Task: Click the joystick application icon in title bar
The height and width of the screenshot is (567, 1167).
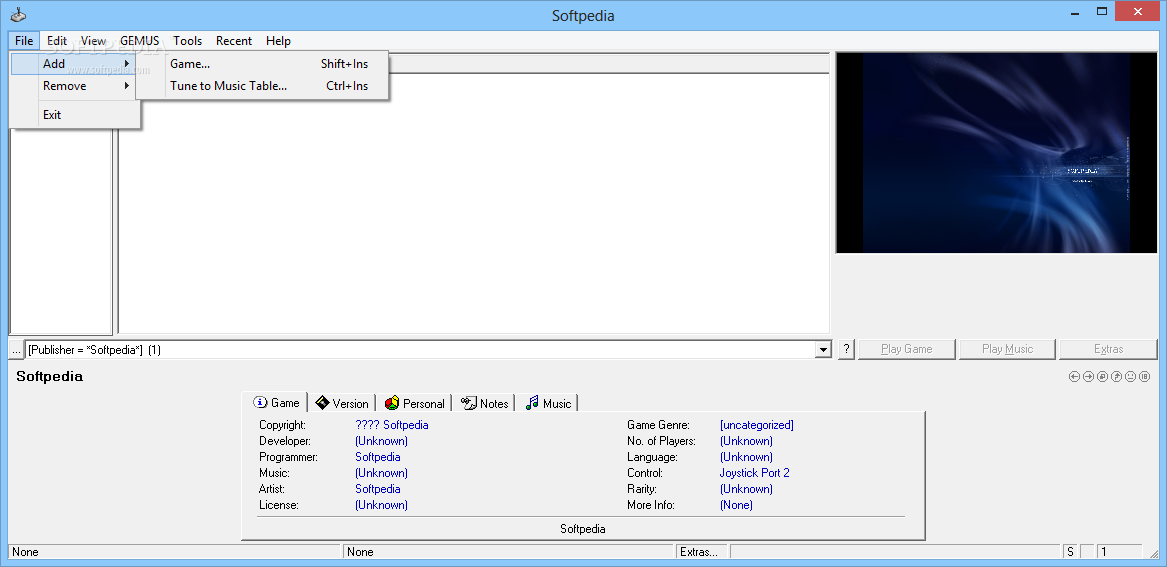Action: 18,14
